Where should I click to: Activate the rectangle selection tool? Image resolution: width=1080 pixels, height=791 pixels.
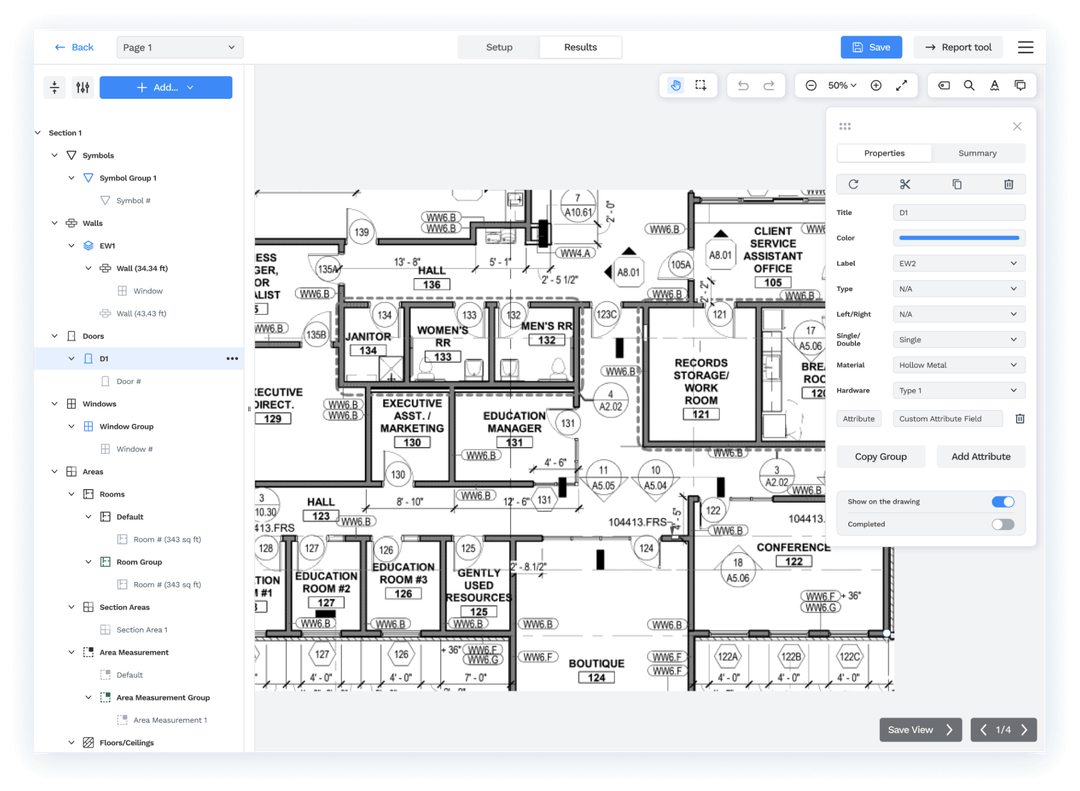(x=701, y=86)
